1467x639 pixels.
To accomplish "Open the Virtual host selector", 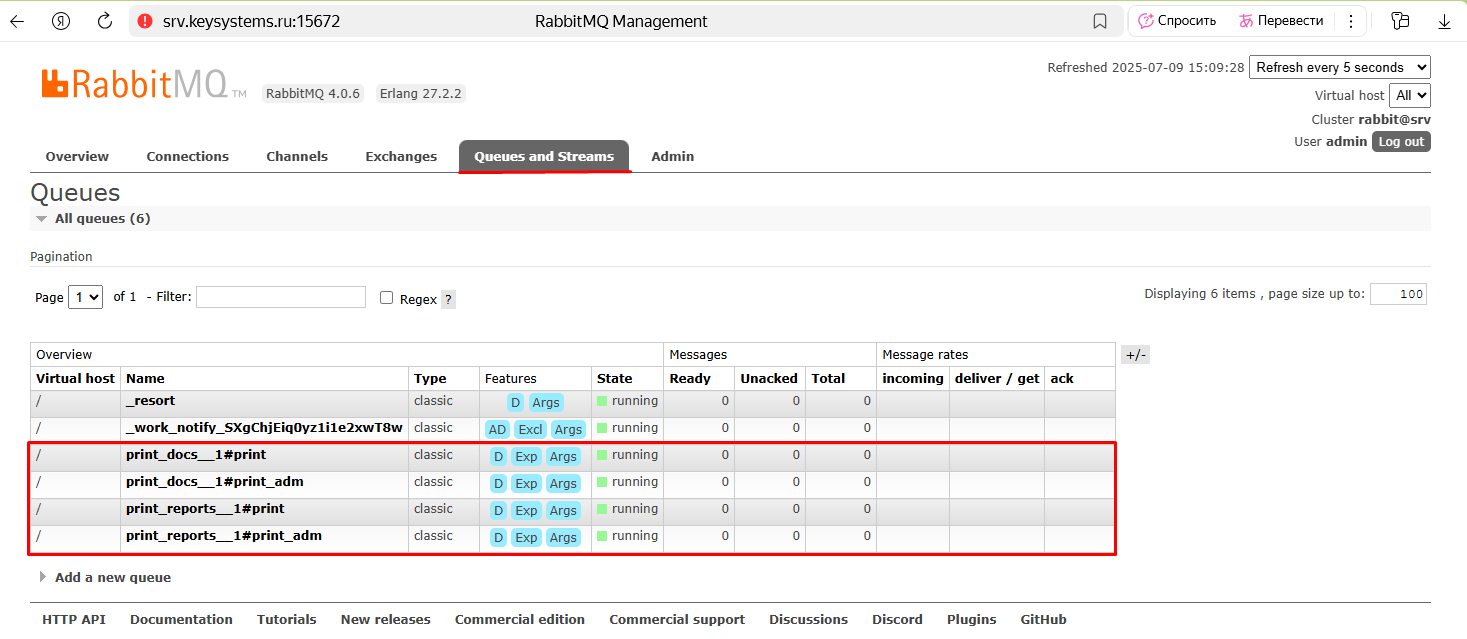I will click(x=1410, y=95).
